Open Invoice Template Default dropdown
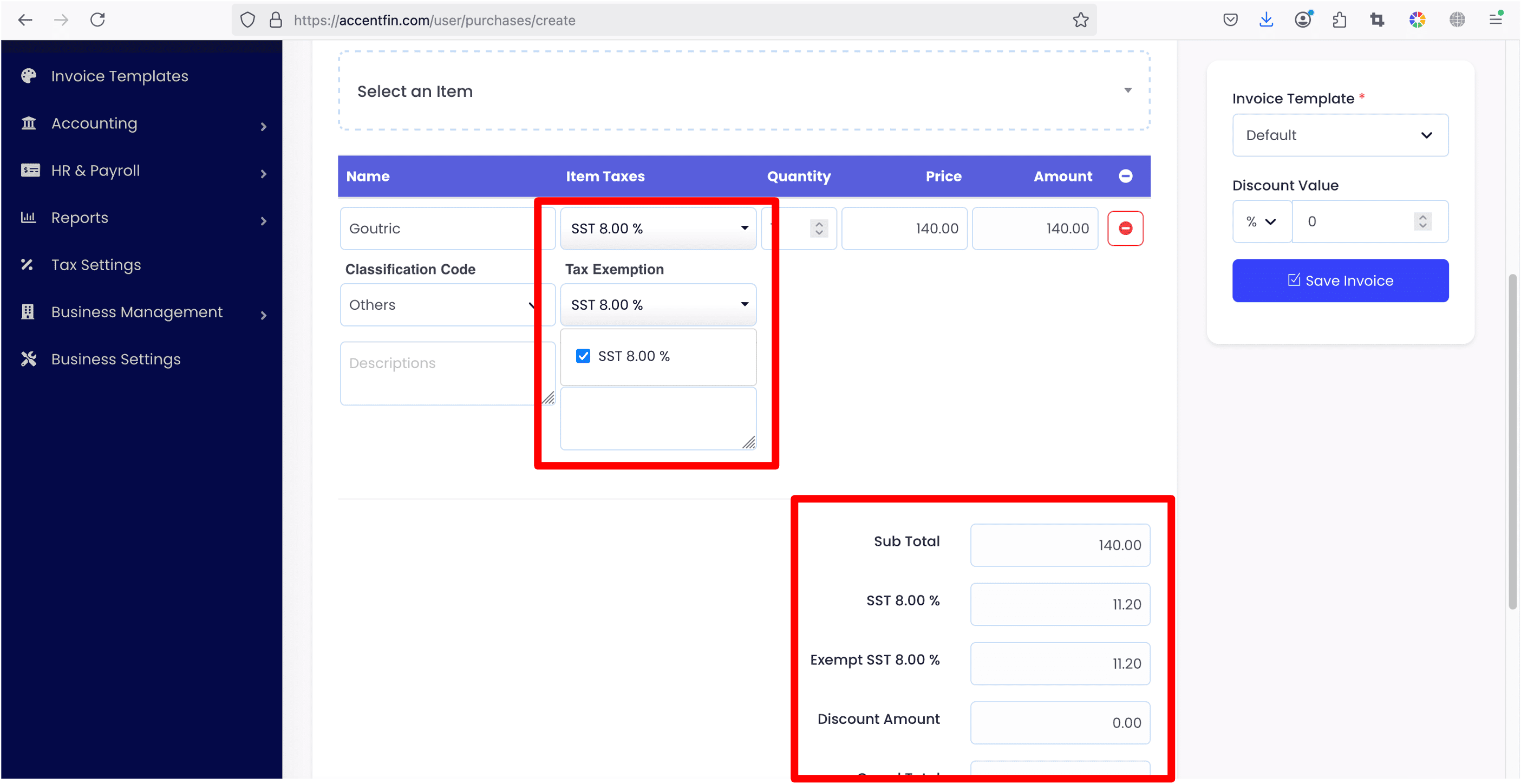 pos(1340,135)
